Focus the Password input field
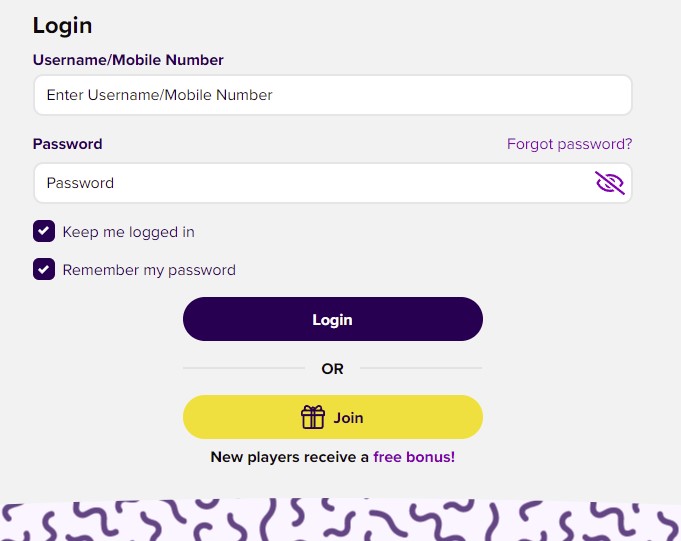The width and height of the screenshot is (681, 541). pyautogui.click(x=333, y=183)
